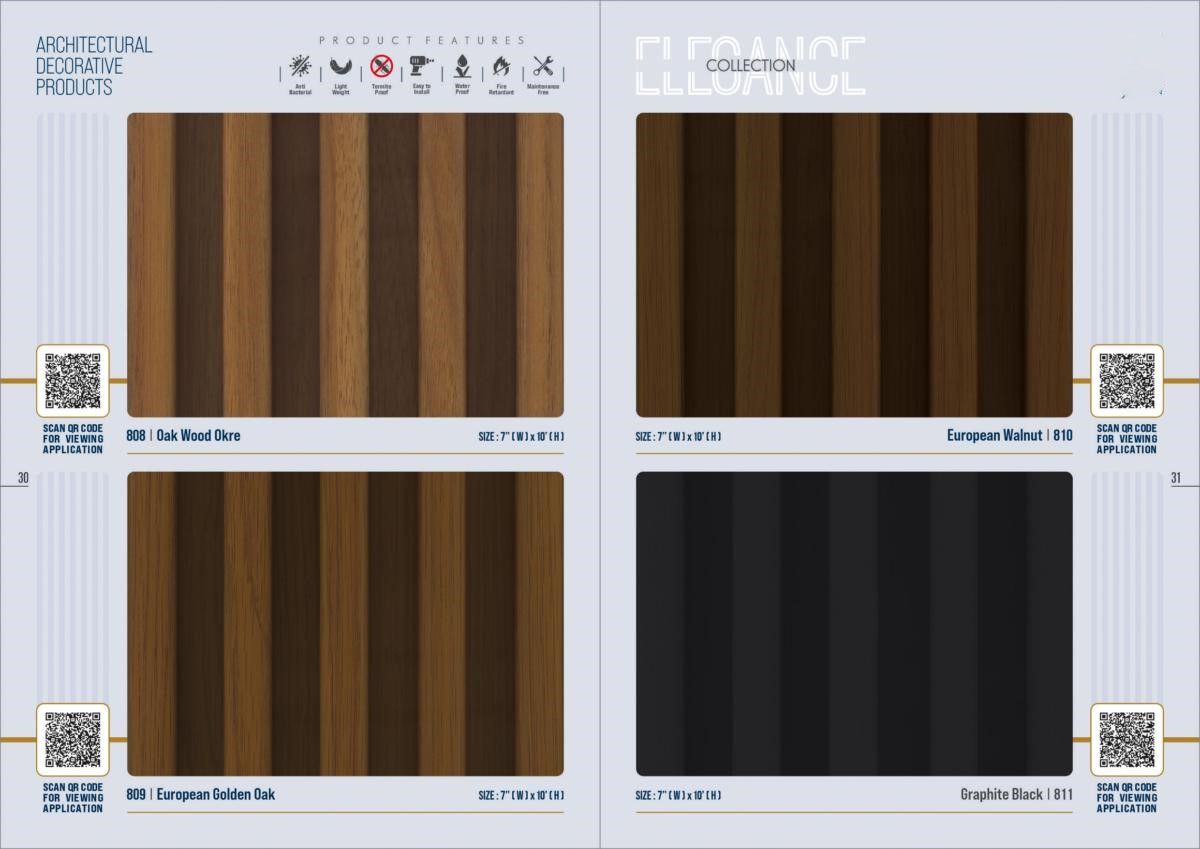Click the Easy to Install drill icon
The height and width of the screenshot is (849, 1200).
pos(421,67)
